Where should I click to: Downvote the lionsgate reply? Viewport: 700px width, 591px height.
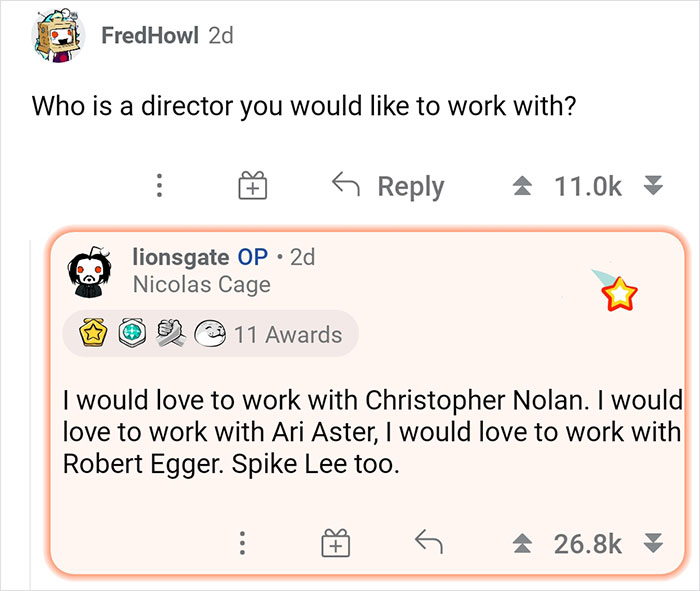click(653, 544)
